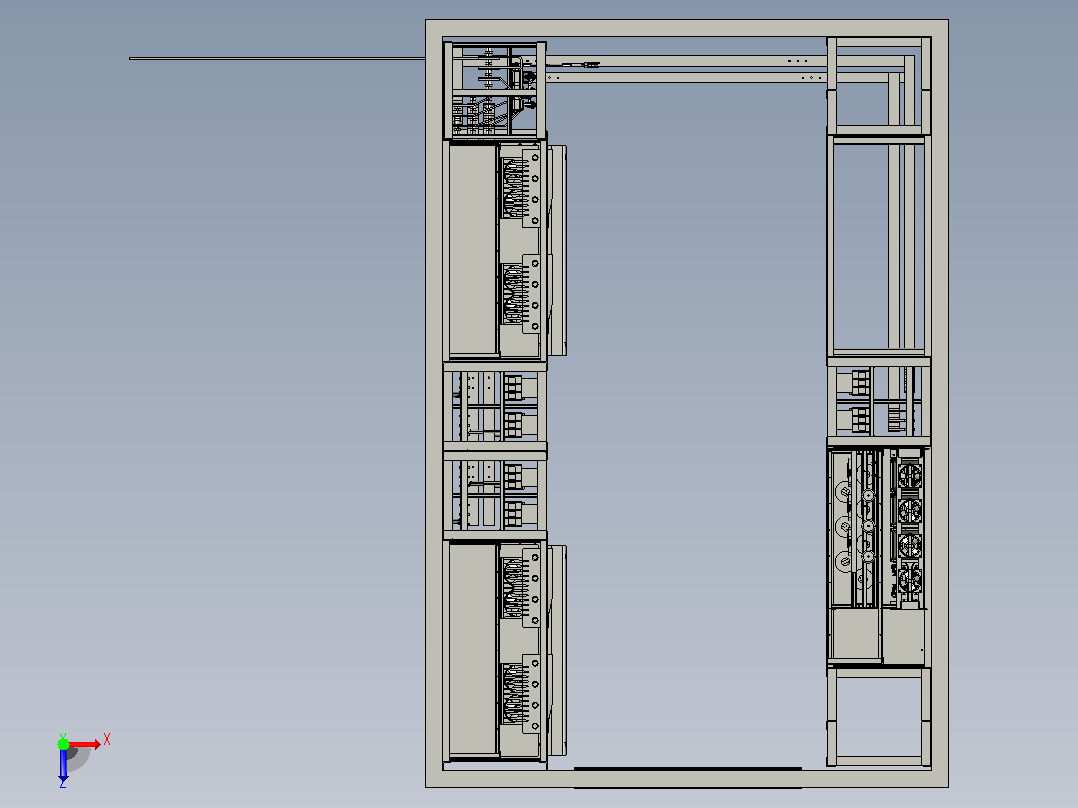Click the blue Z axis arrow of the orientation triad
Viewport: 1078px width, 808px height.
click(63, 767)
